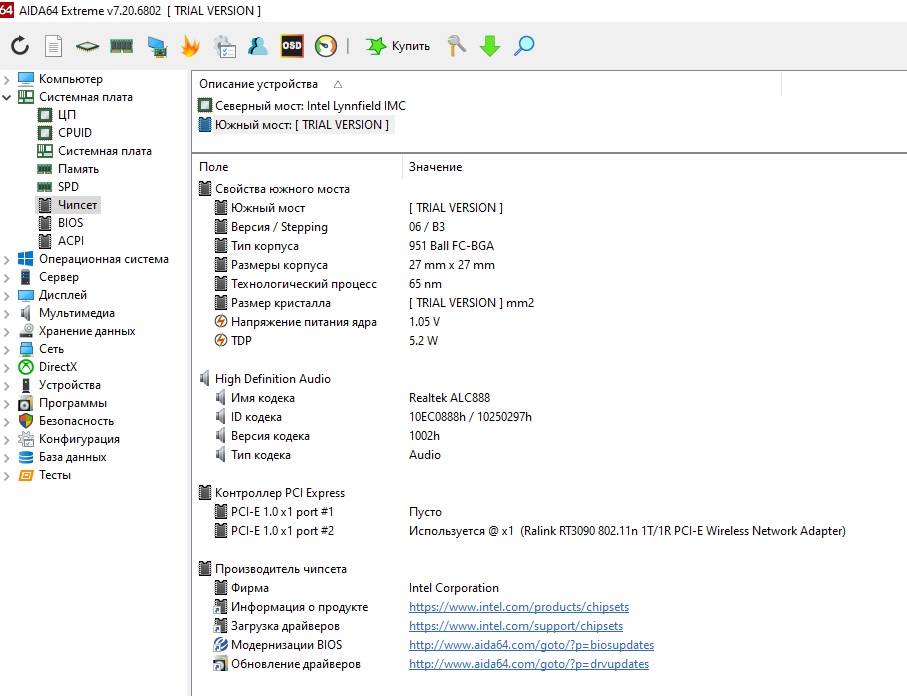Click the Купить button
This screenshot has width=907, height=697.
tap(398, 46)
